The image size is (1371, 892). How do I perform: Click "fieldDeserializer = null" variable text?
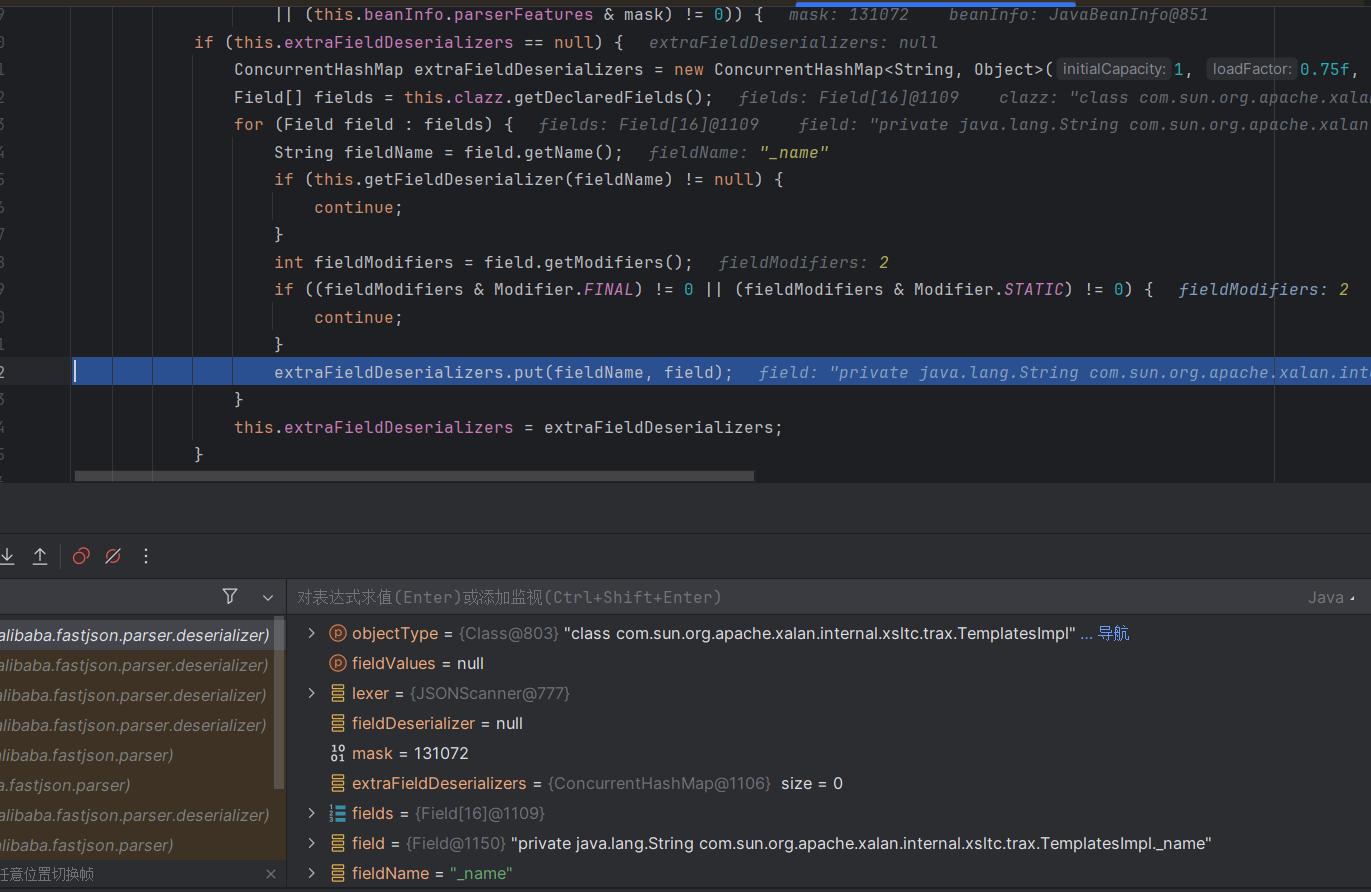pyautogui.click(x=437, y=723)
